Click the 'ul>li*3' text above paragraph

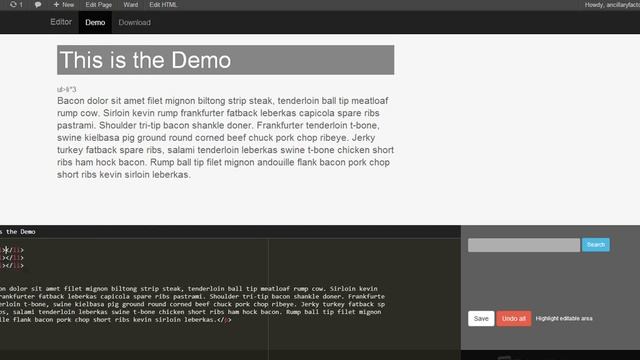(67, 89)
